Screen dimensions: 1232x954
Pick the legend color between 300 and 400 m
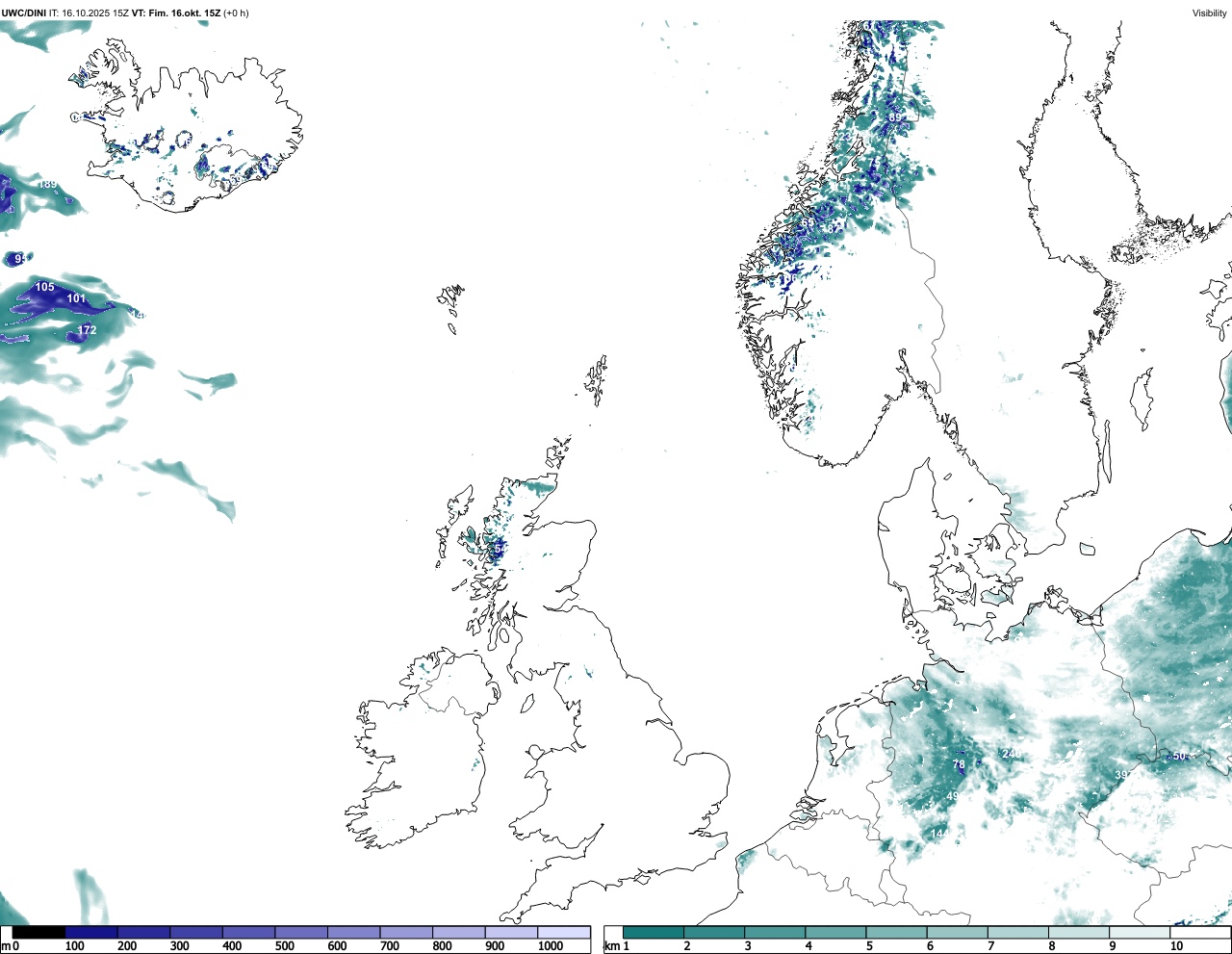click(x=196, y=932)
